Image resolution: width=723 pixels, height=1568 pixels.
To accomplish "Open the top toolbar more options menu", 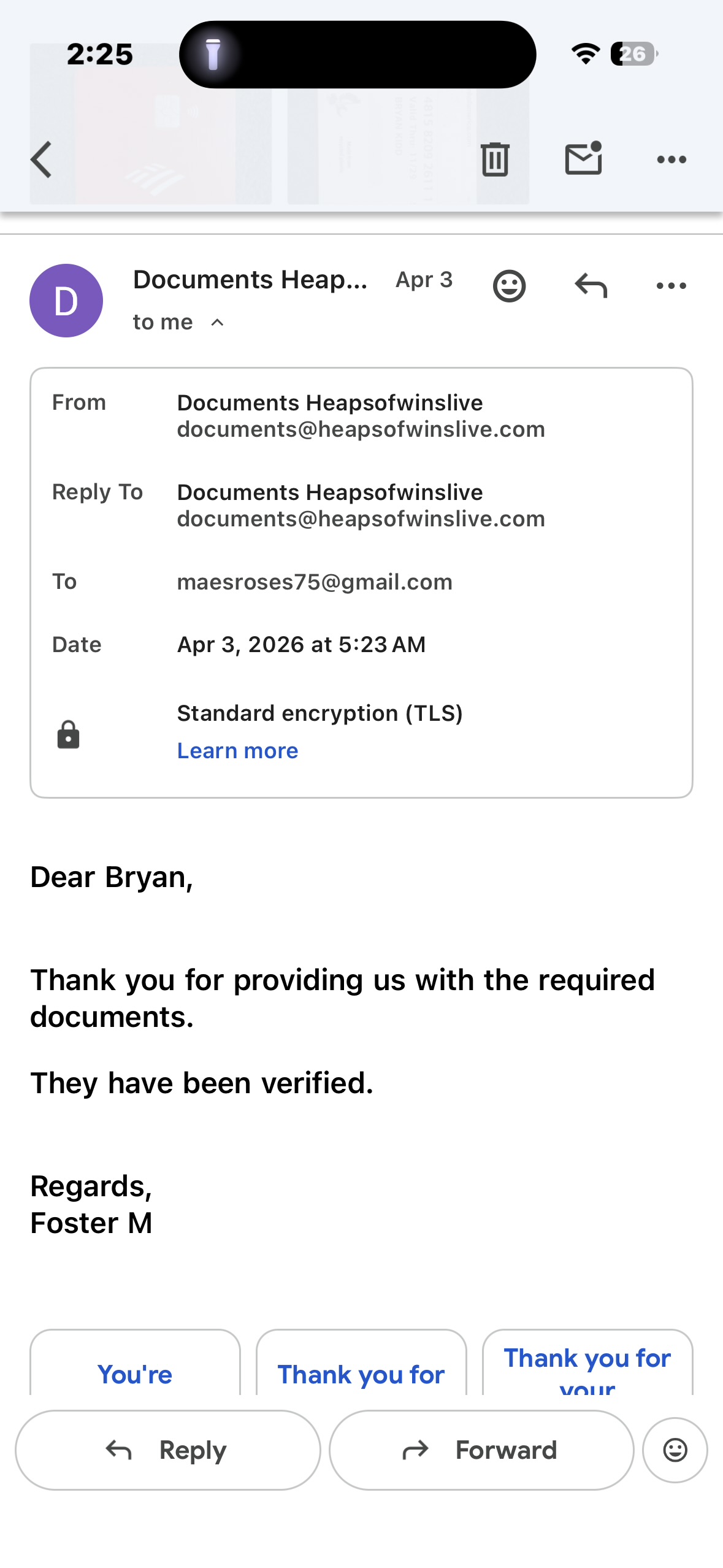I will (x=671, y=159).
